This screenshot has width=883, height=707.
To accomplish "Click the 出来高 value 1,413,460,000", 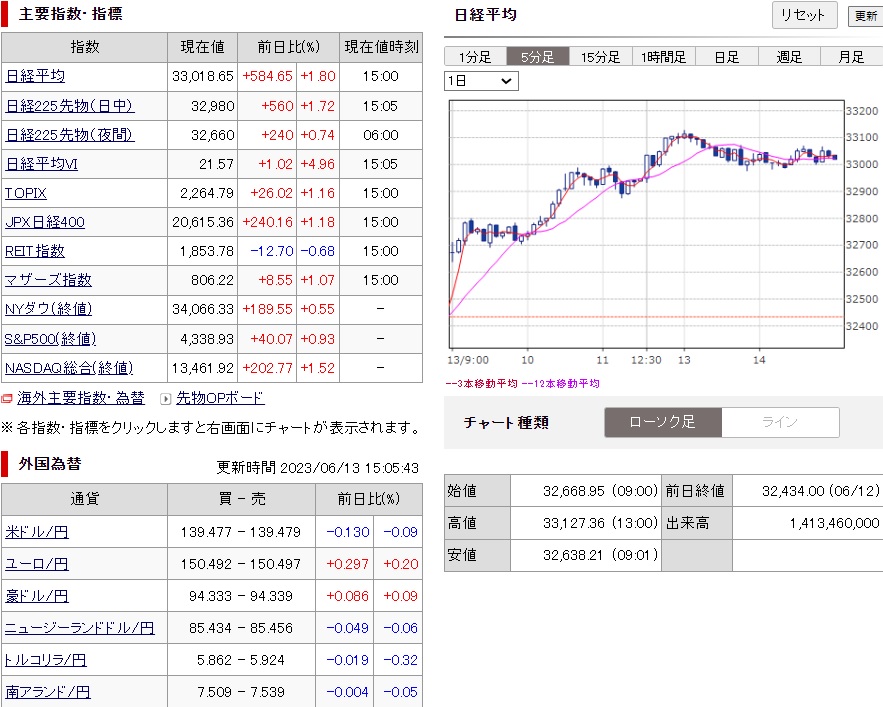I will pos(835,523).
